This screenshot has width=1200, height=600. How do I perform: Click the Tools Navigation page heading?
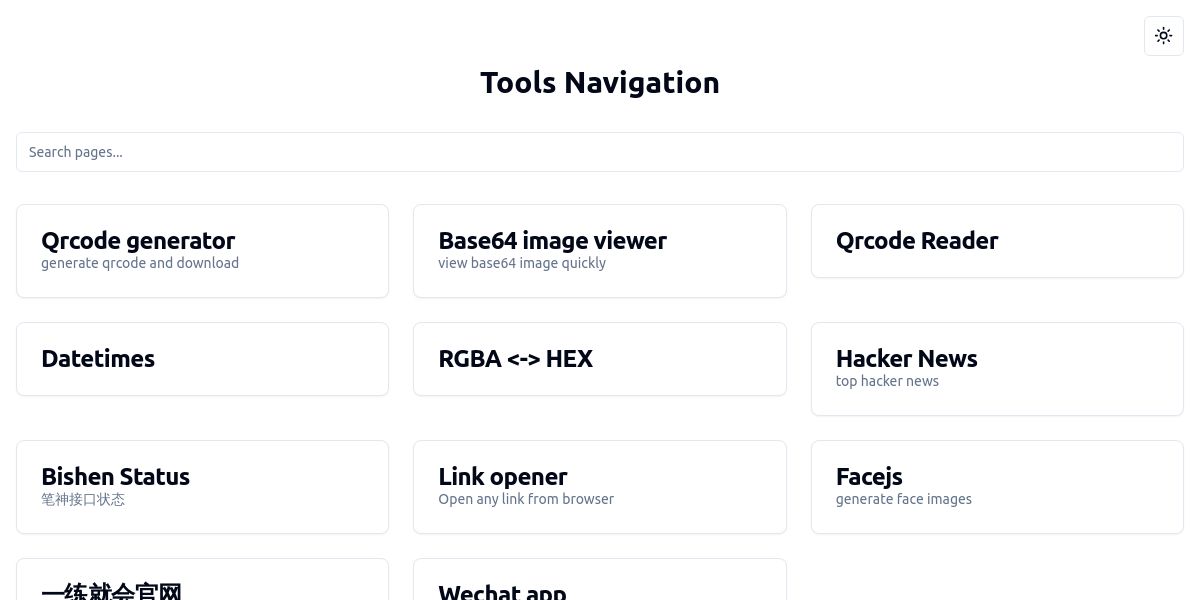point(599,82)
